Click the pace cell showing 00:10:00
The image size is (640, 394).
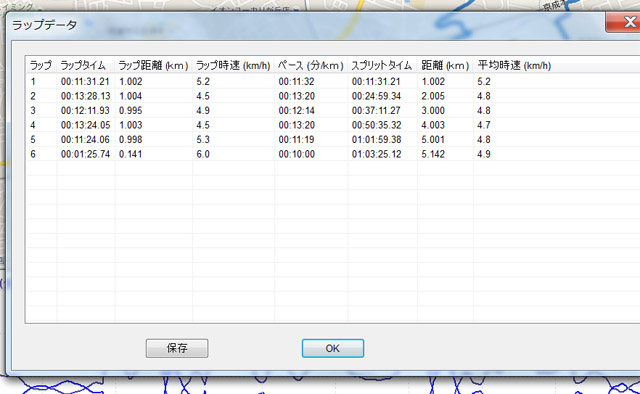pyautogui.click(x=296, y=154)
